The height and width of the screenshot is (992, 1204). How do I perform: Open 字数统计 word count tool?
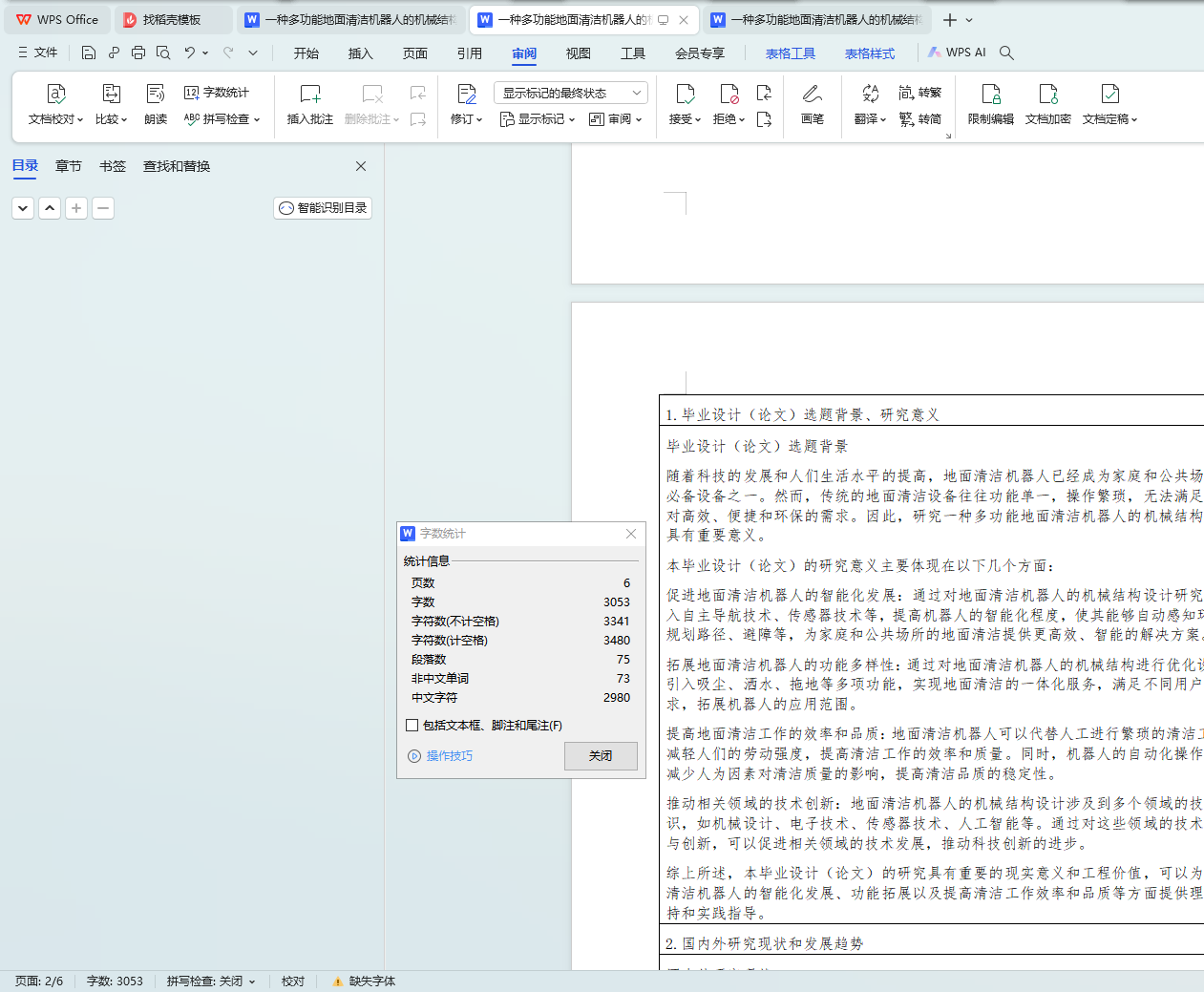click(217, 93)
